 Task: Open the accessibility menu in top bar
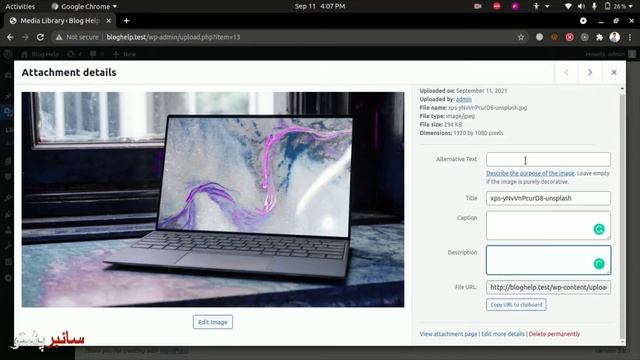point(540,6)
